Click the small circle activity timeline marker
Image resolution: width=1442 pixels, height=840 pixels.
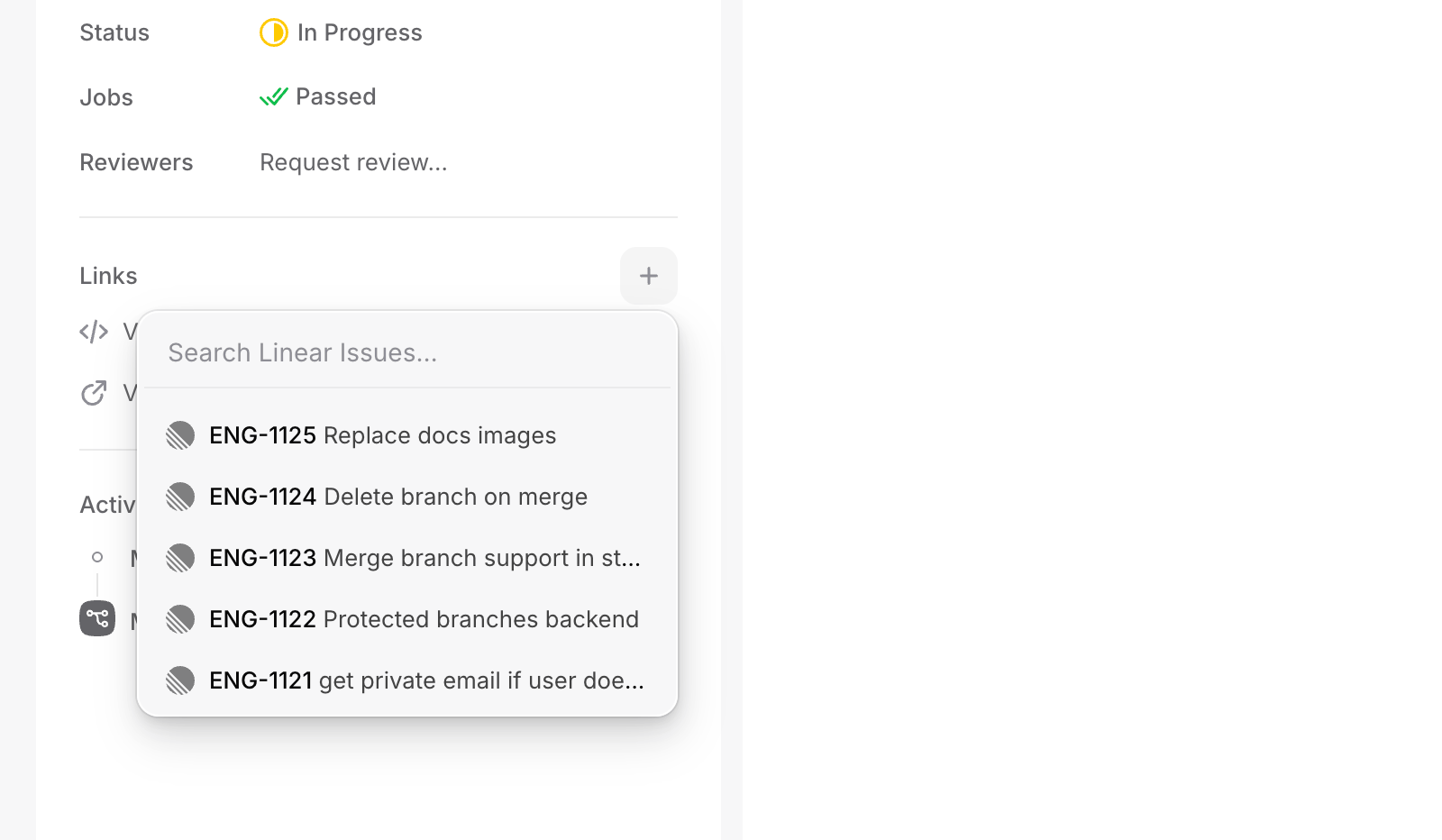[97, 557]
